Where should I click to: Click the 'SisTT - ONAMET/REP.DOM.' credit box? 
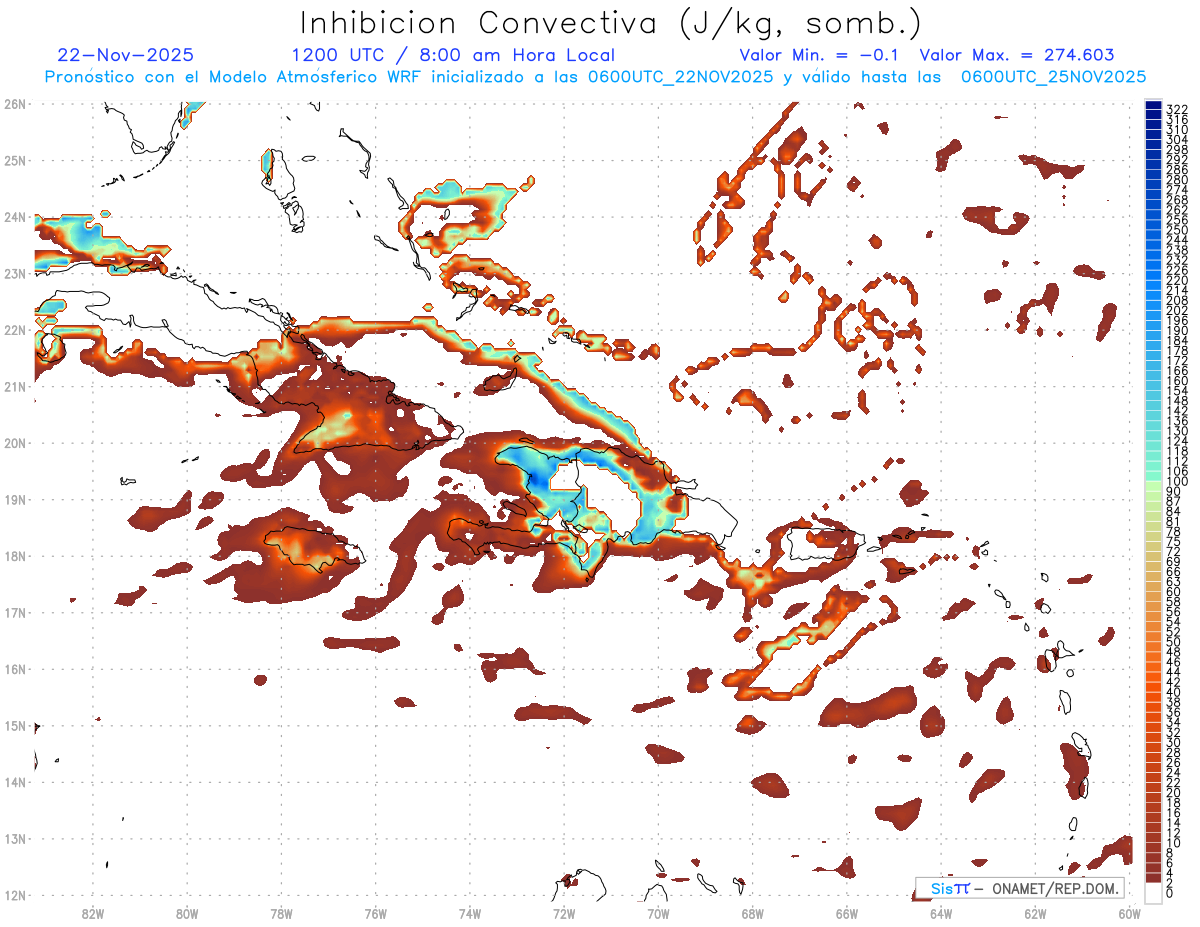(1020, 888)
